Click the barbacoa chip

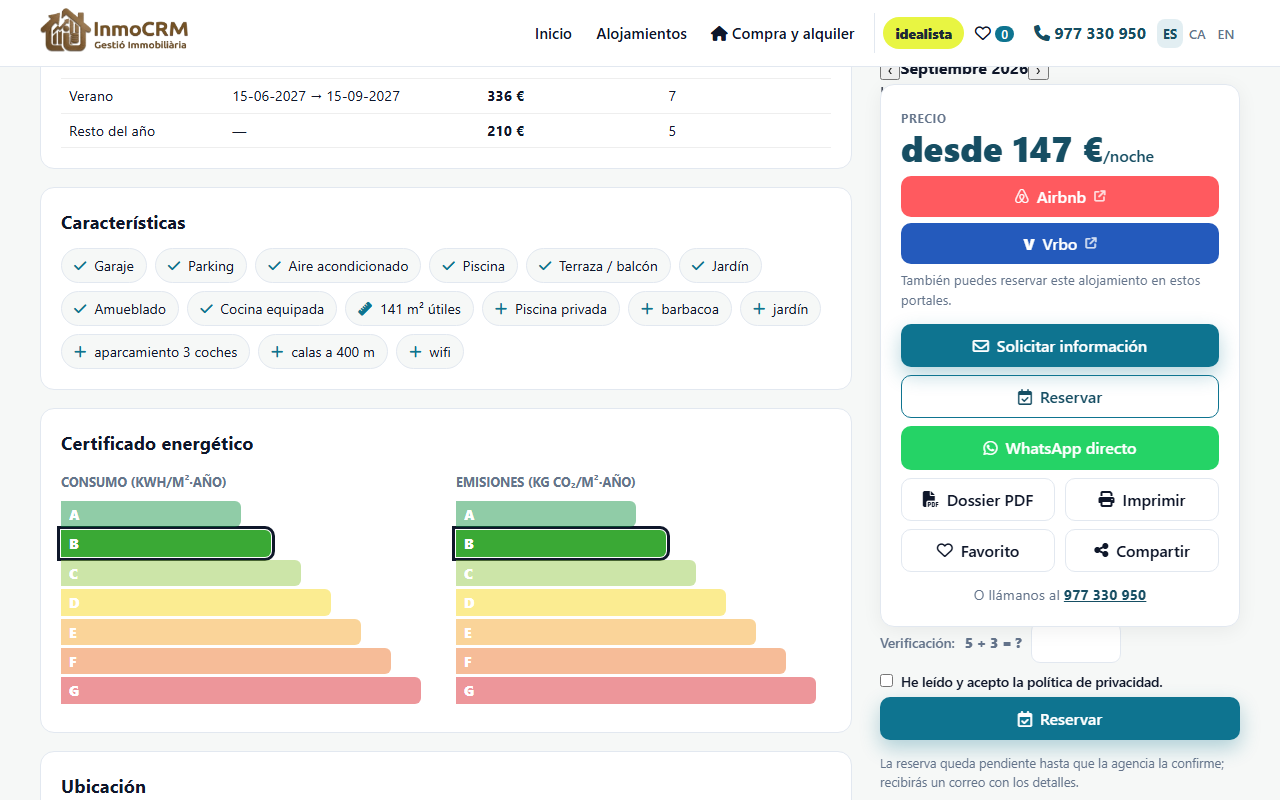click(x=680, y=309)
